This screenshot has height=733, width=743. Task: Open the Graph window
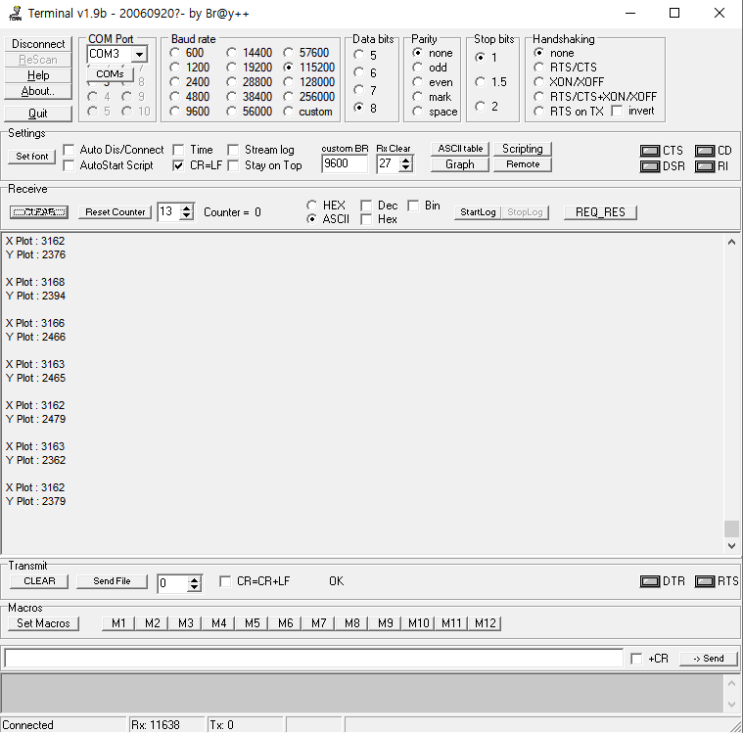[x=460, y=164]
